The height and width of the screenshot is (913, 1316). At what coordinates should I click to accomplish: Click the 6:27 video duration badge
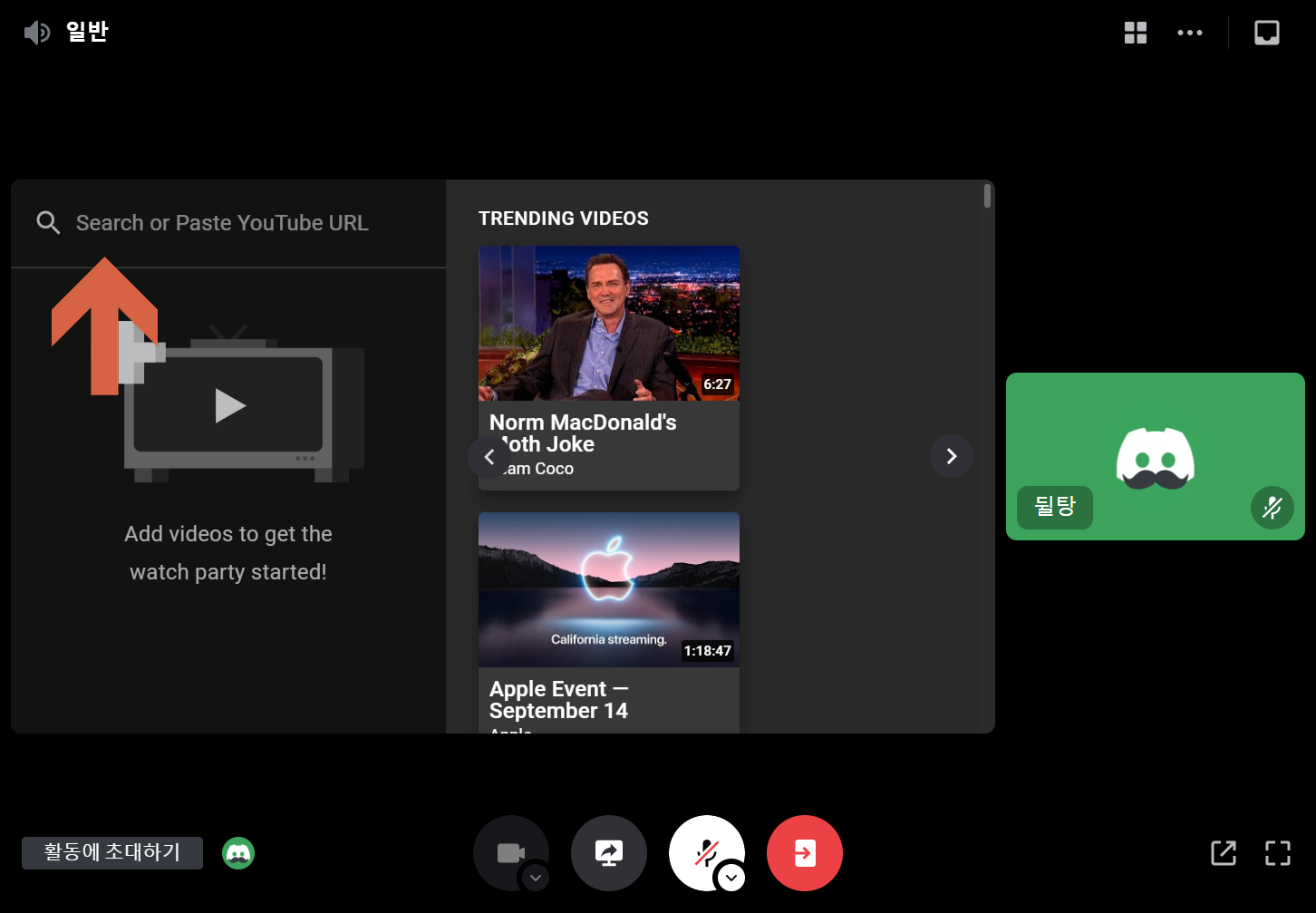(x=717, y=384)
